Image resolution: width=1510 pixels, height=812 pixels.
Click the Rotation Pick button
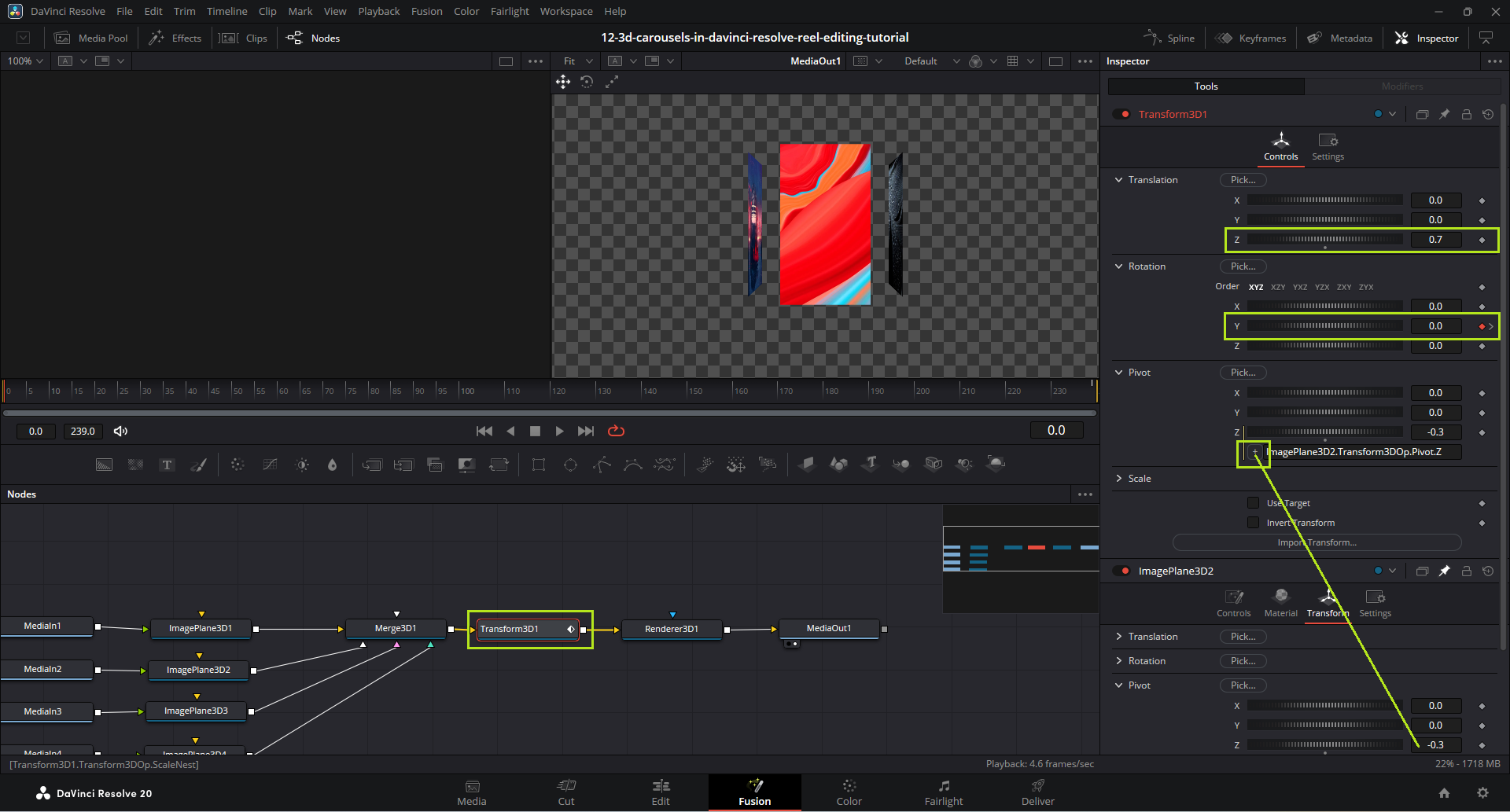tap(1243, 266)
